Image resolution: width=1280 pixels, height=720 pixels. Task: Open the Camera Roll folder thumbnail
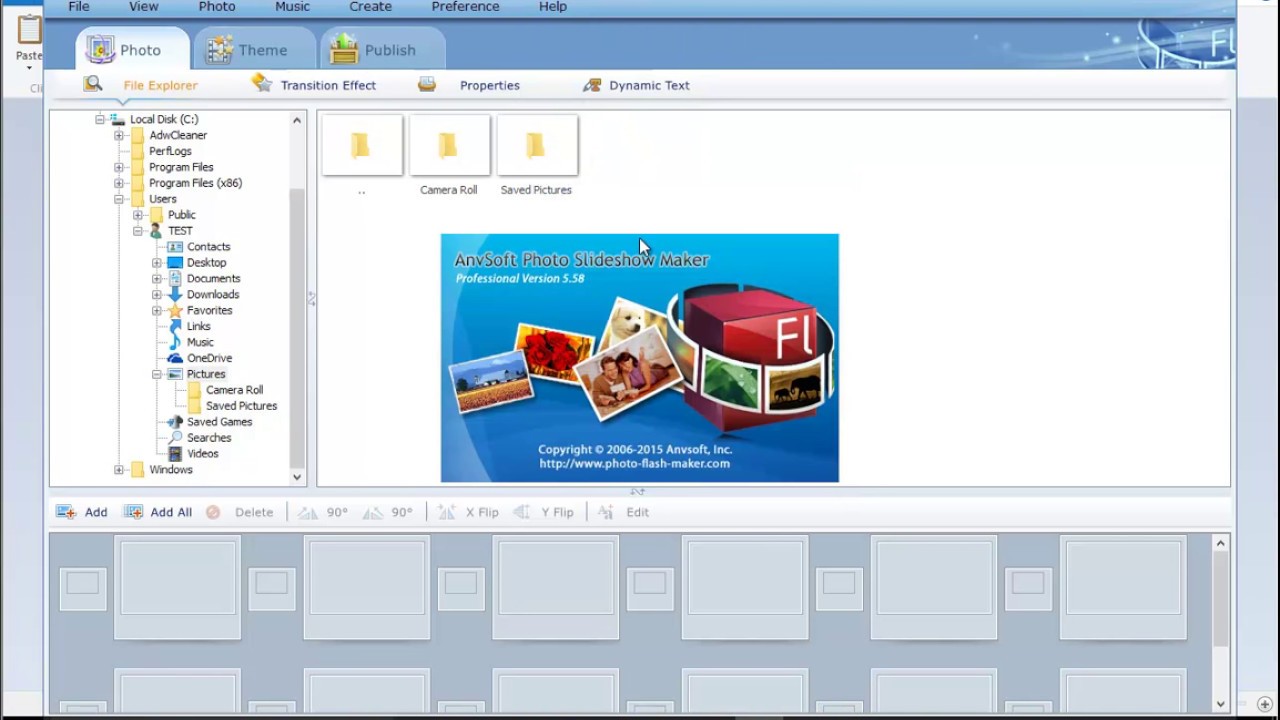click(x=449, y=145)
